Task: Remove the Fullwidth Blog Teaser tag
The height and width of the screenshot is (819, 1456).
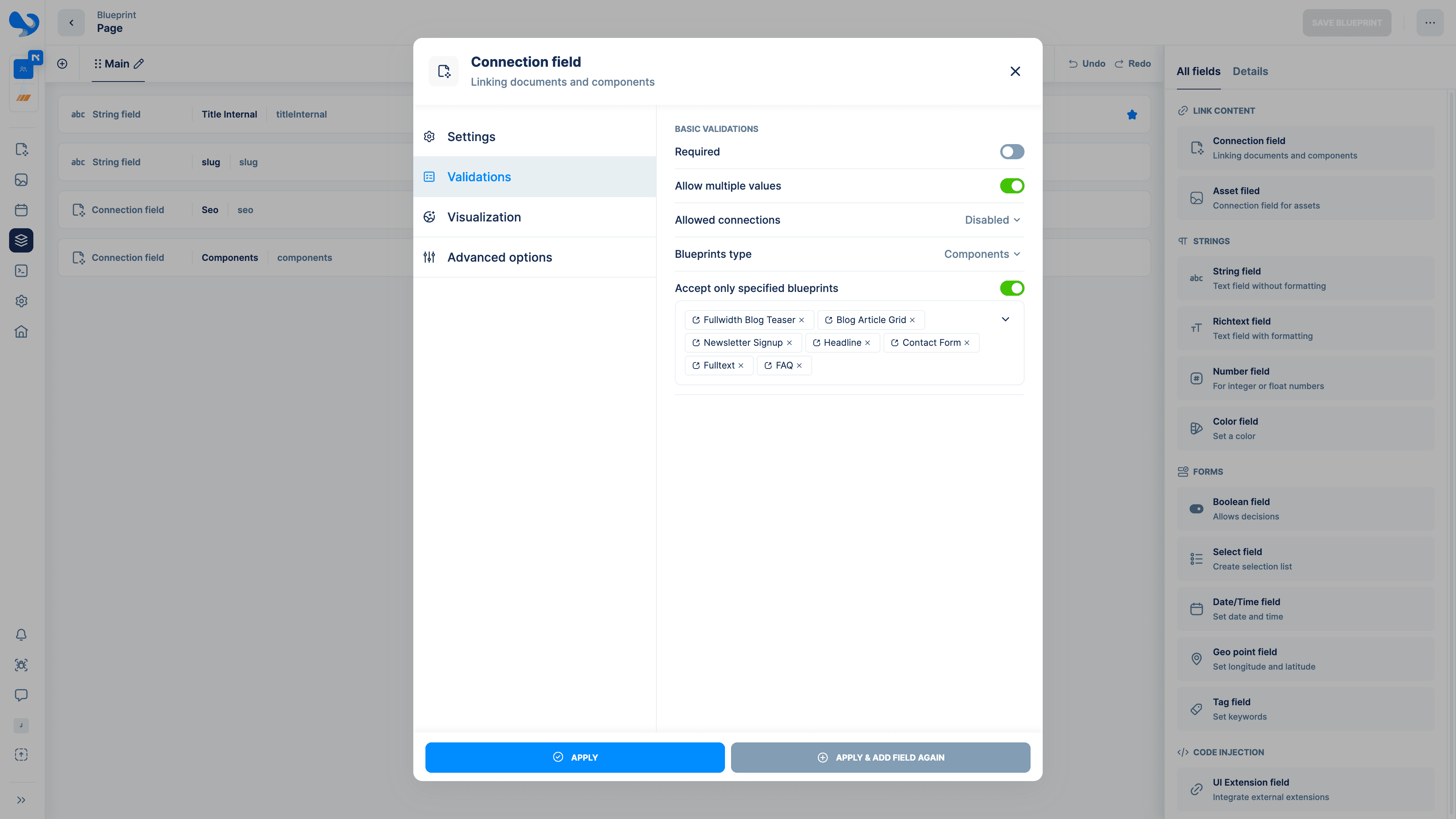Action: click(x=802, y=320)
